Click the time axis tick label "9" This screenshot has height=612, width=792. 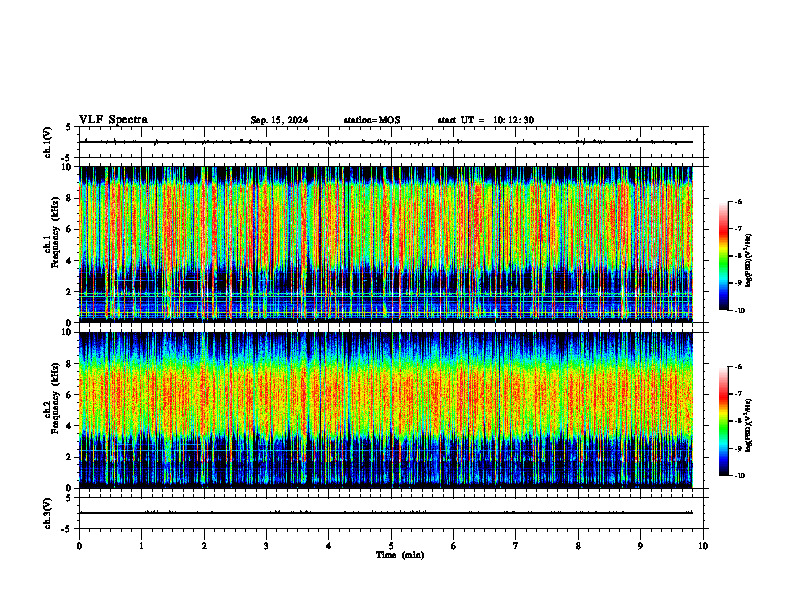(x=640, y=546)
